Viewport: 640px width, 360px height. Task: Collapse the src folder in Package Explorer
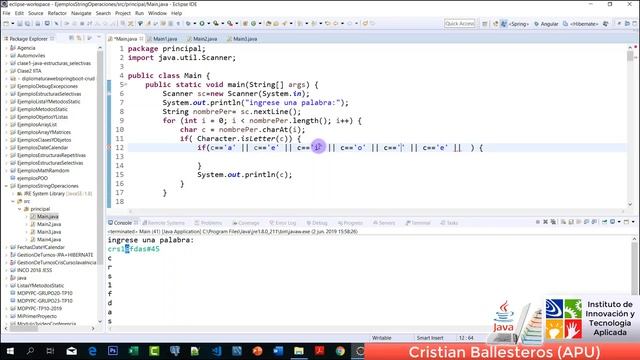(x=13, y=201)
